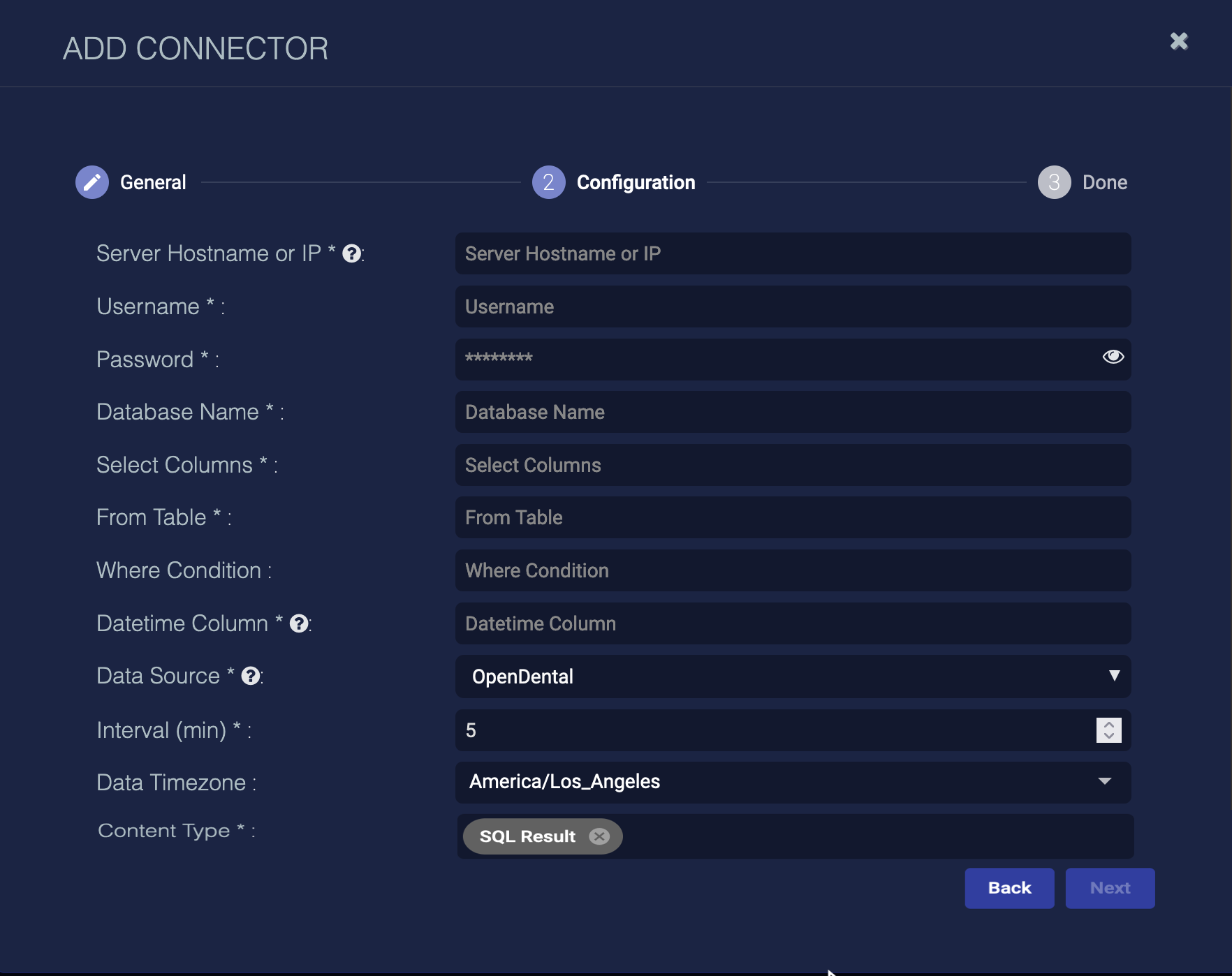Click the Data Source help icon

[x=251, y=676]
